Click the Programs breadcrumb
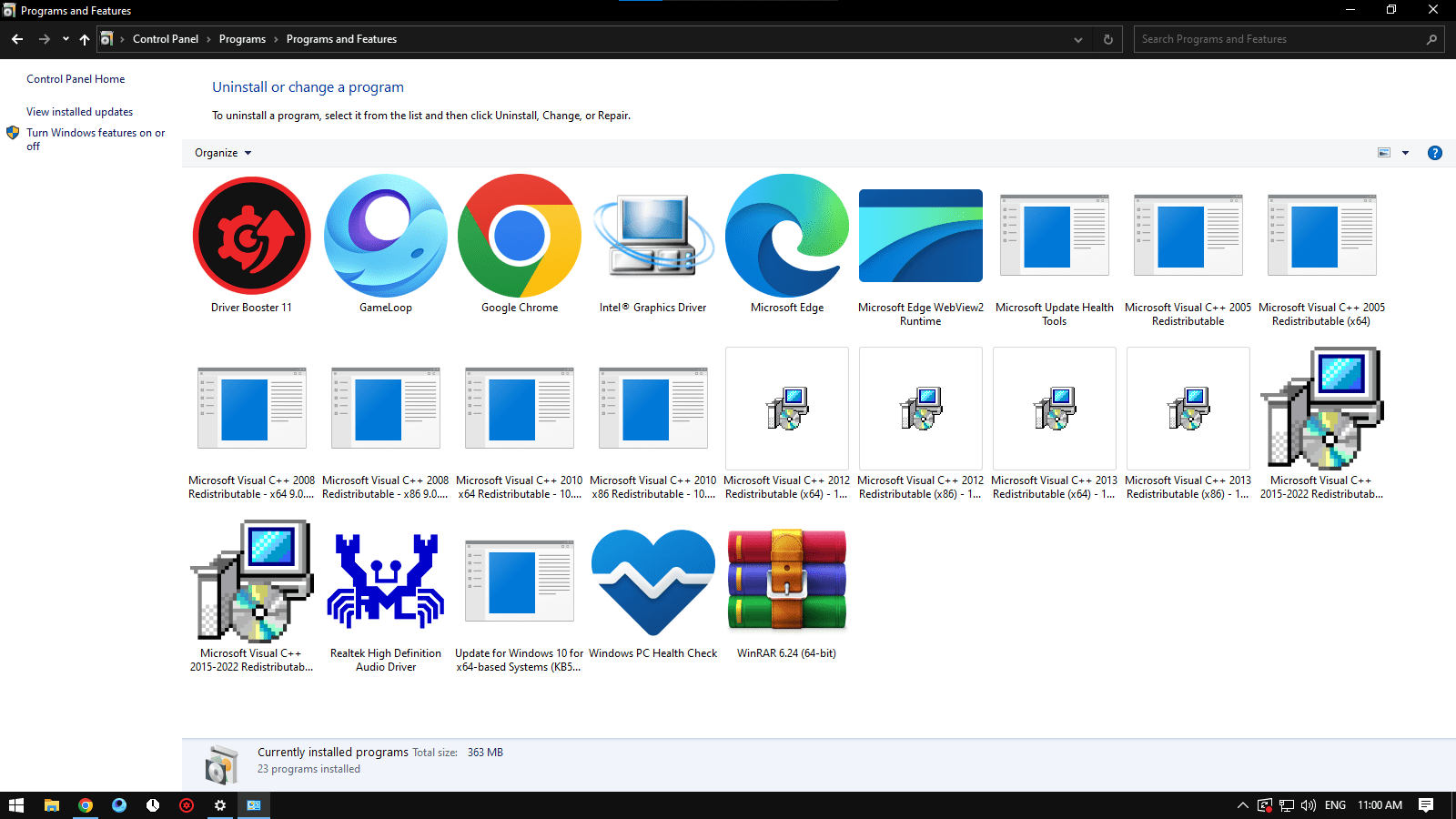The width and height of the screenshot is (1456, 819). (x=242, y=39)
